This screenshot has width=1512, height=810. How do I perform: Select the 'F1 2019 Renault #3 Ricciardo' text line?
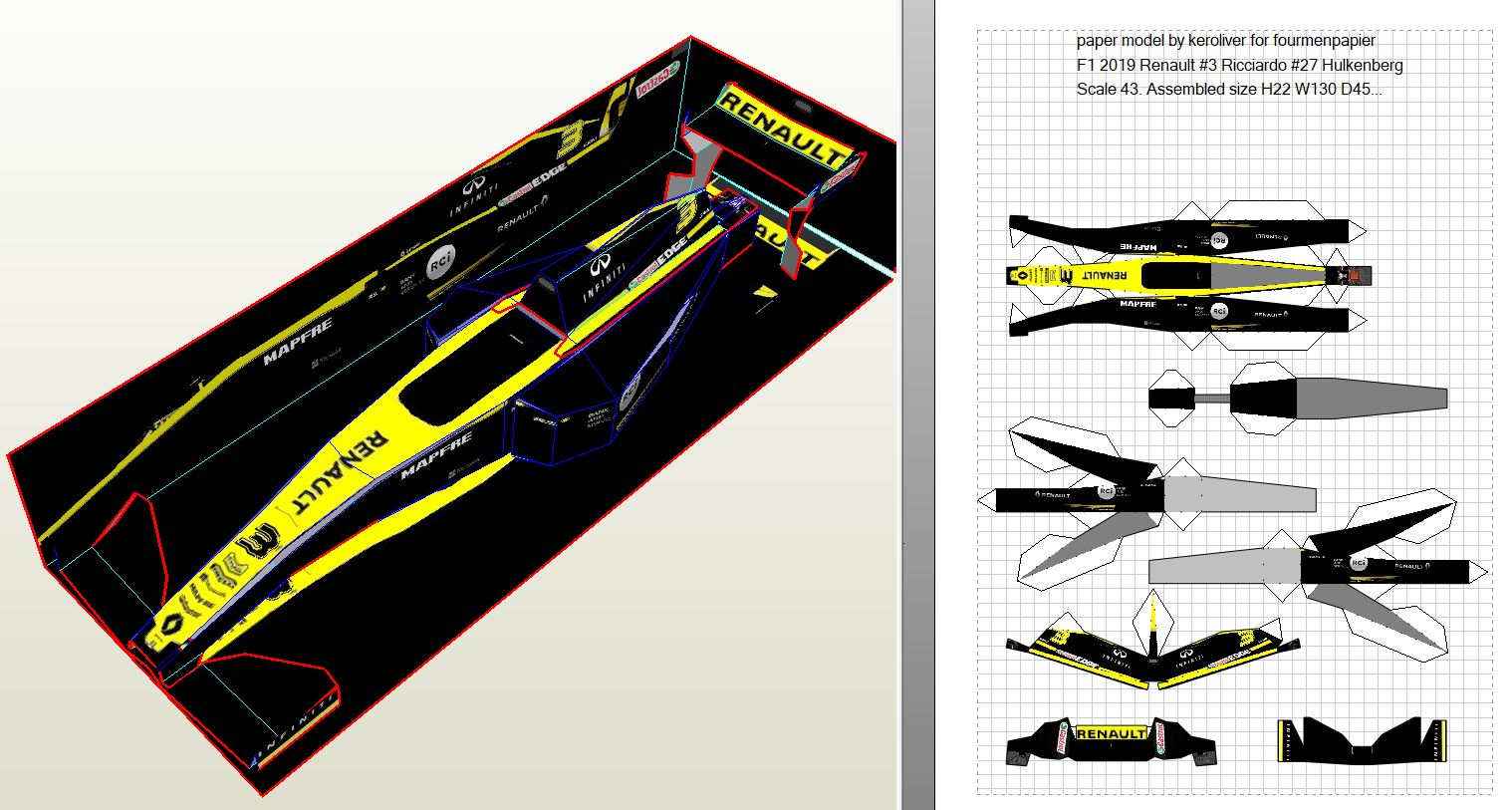point(1239,65)
